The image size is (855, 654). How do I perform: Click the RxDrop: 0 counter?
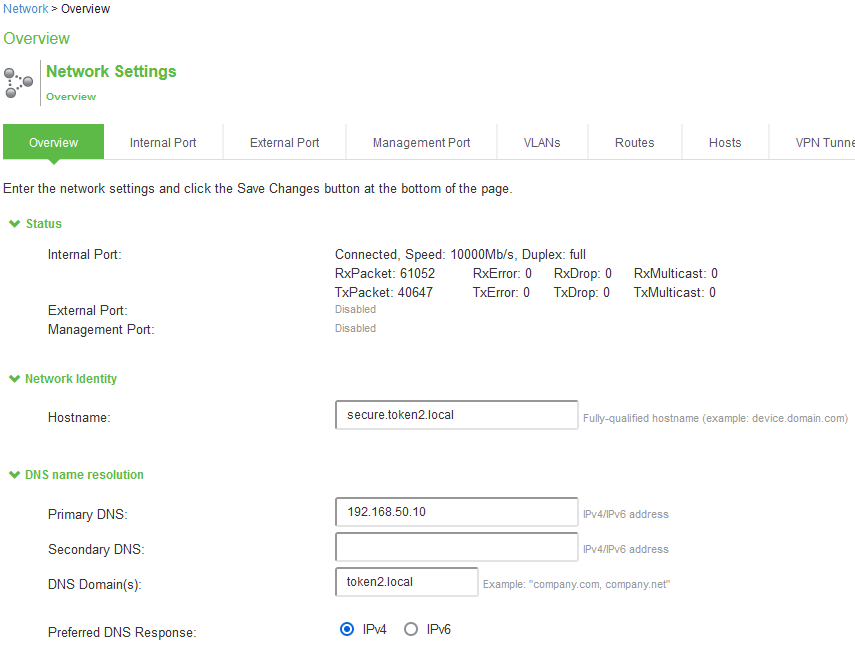click(x=583, y=273)
